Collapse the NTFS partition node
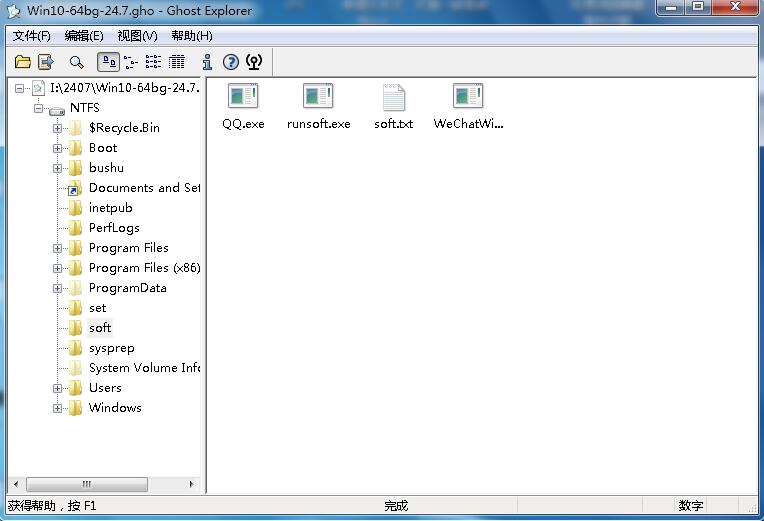 (38, 108)
